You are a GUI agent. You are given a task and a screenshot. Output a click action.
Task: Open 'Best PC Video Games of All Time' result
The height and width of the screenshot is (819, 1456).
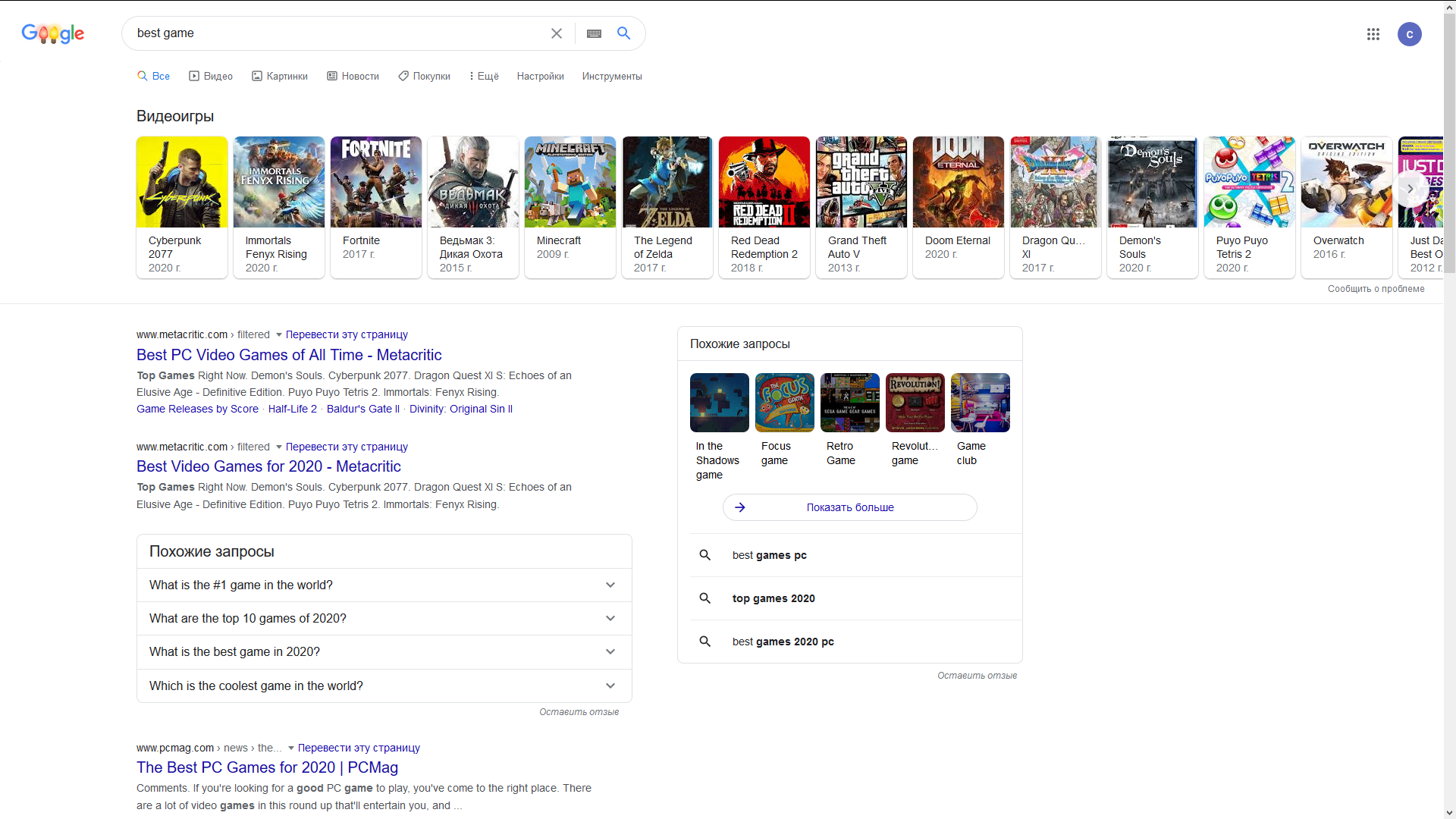[x=288, y=355]
